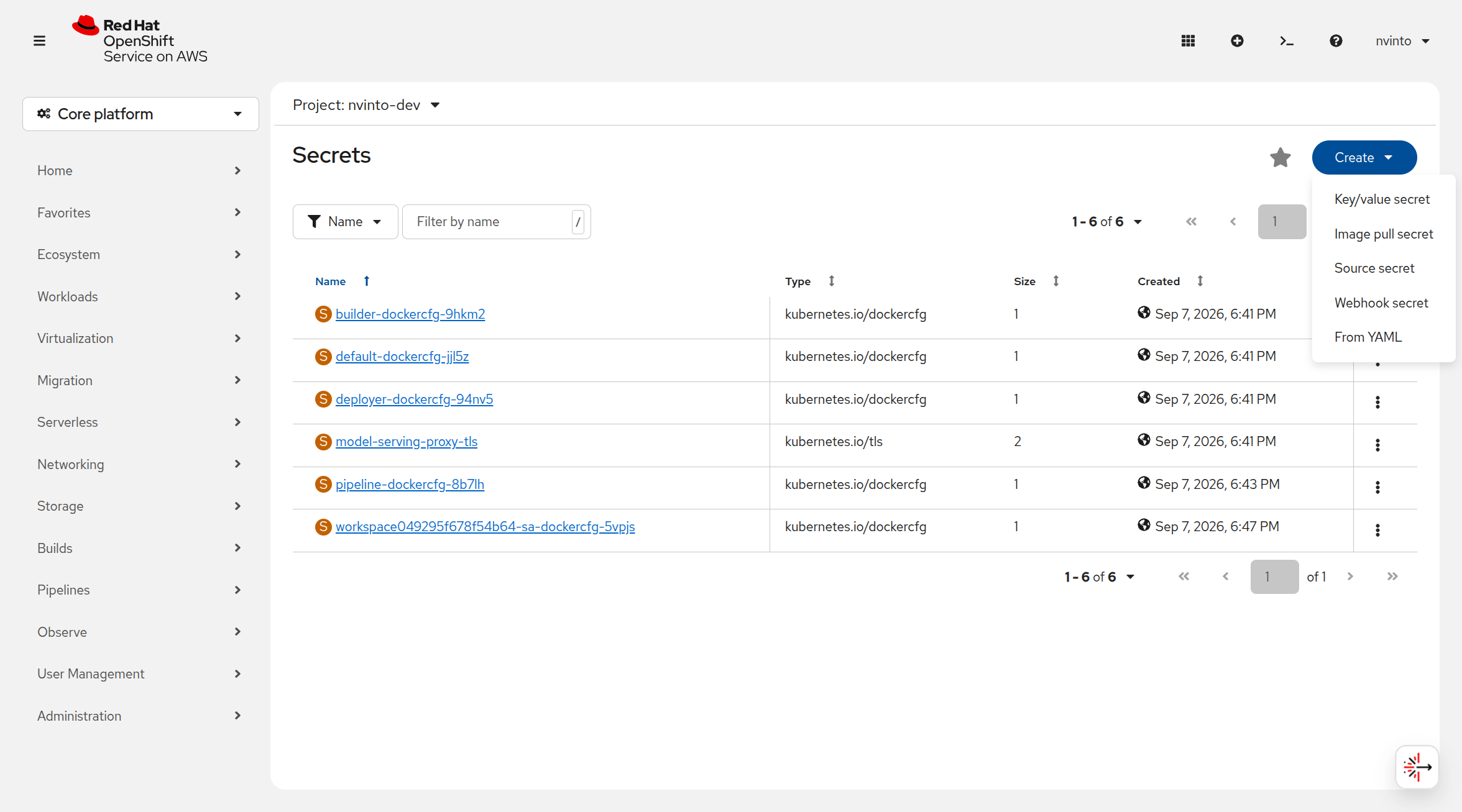Open the default-dockercfg-jjl5z secret link
Viewport: 1462px width, 812px height.
(402, 357)
